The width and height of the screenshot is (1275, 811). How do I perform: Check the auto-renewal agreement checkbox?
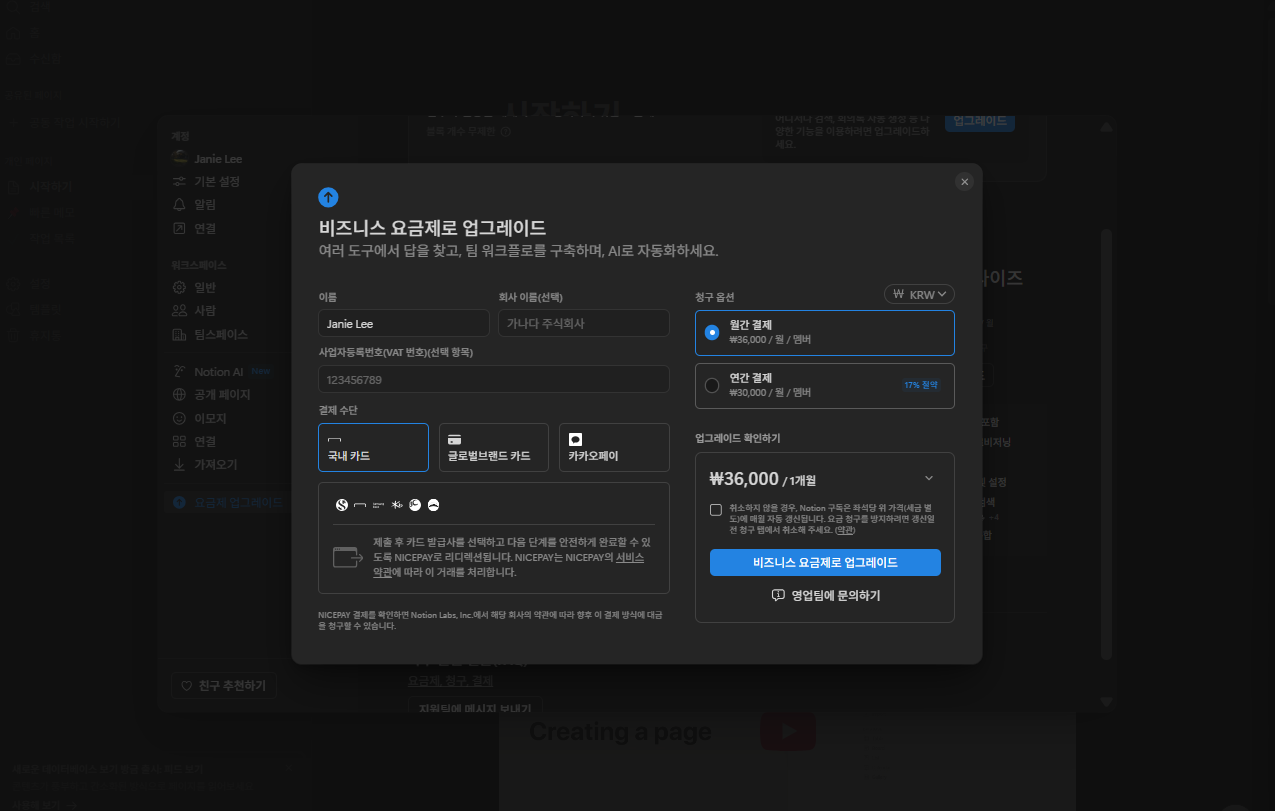(716, 510)
